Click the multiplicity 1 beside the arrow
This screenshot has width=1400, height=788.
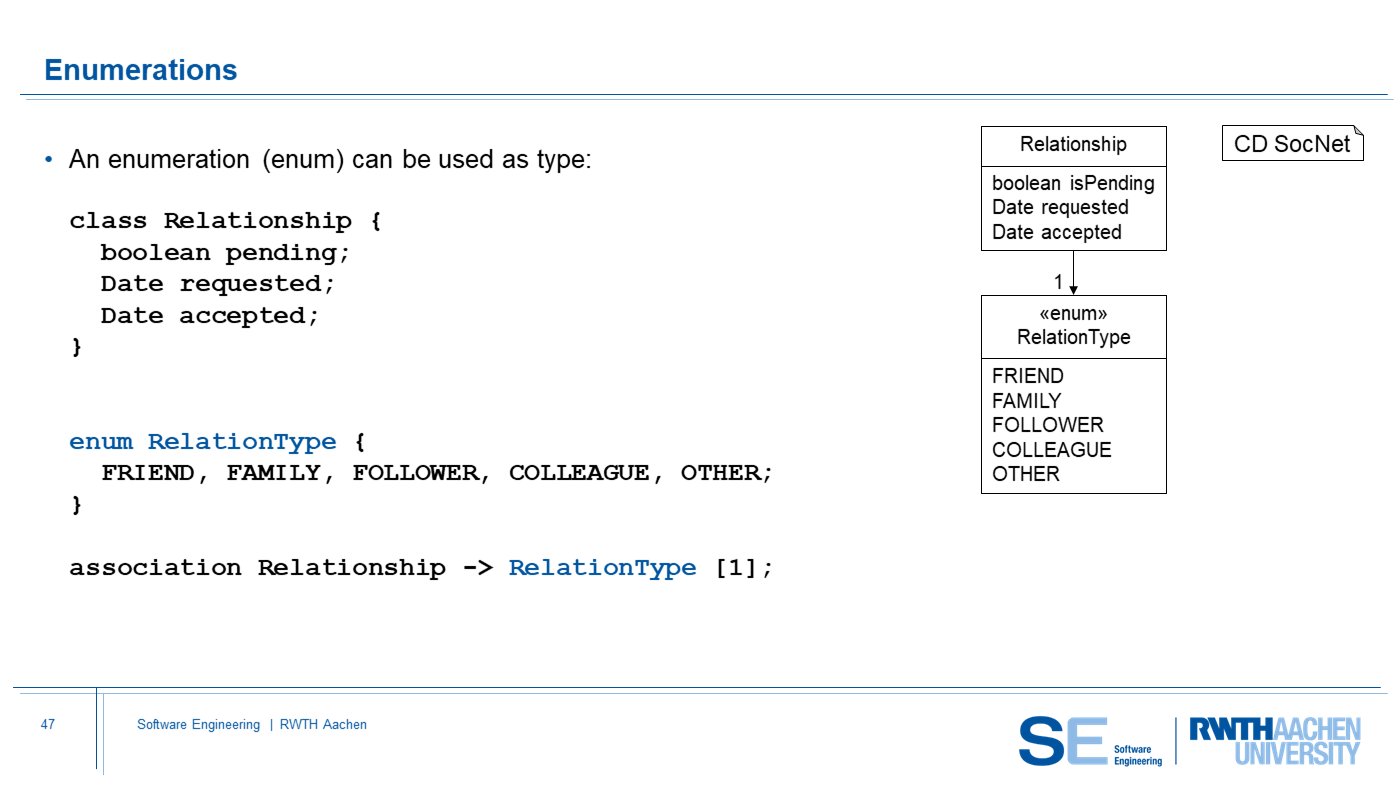pos(1059,282)
